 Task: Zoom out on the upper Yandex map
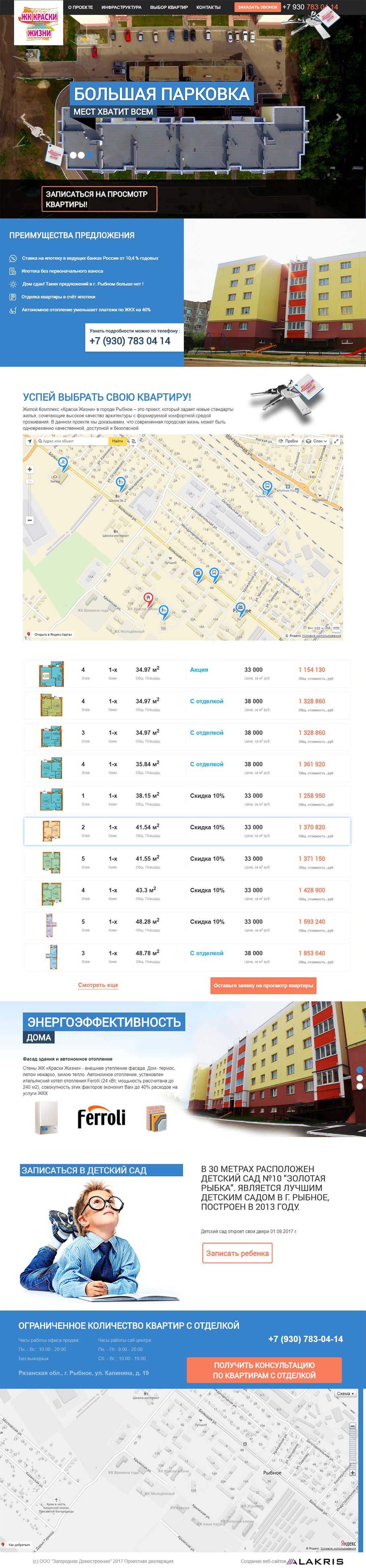click(30, 520)
